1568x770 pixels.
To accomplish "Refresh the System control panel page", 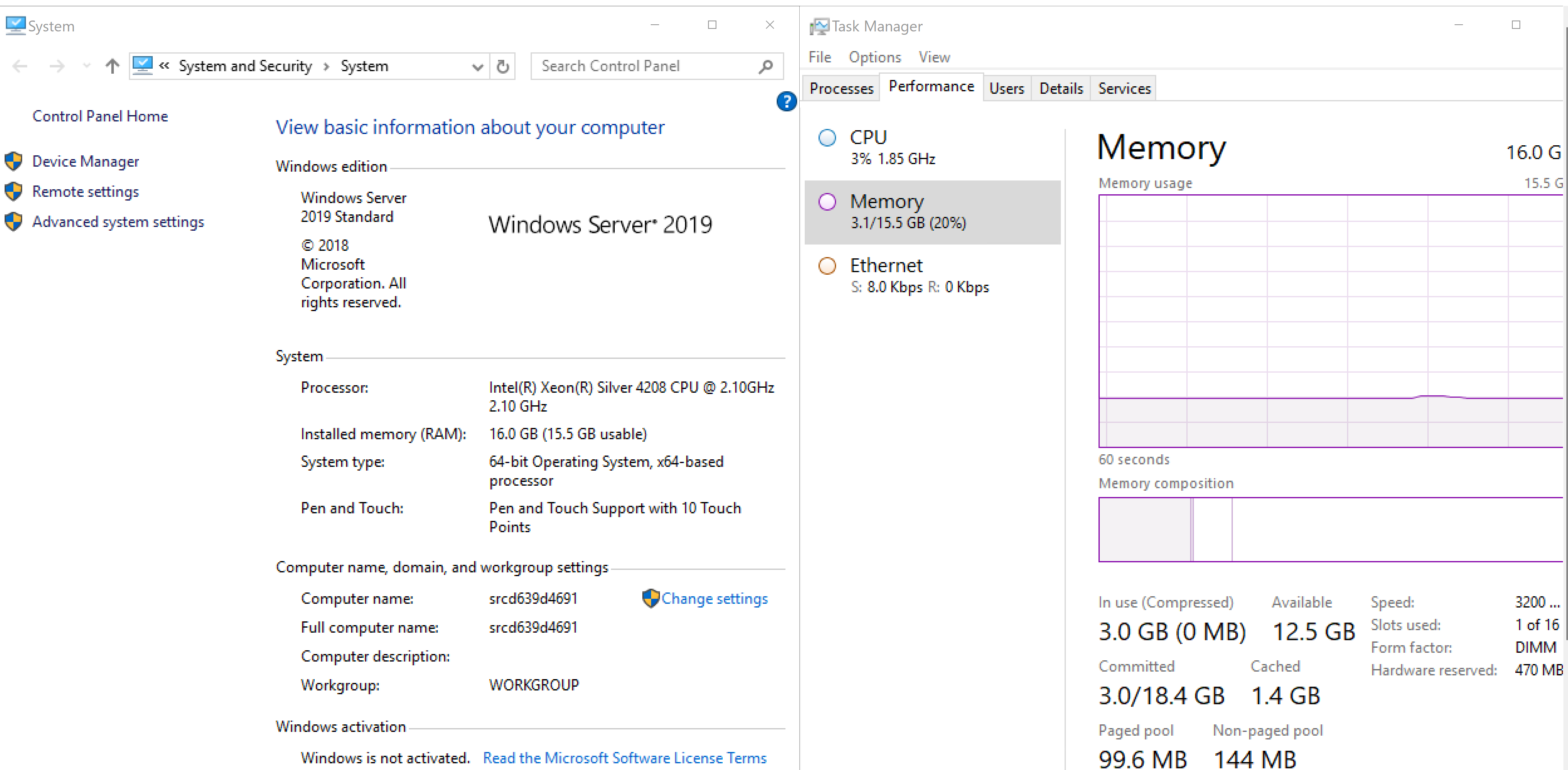I will tap(503, 67).
